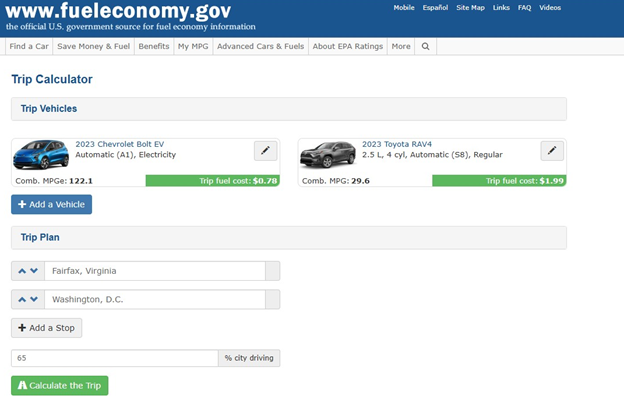Collapse the Trip Vehicles section header
Screen dimensions: 624x399
(289, 109)
